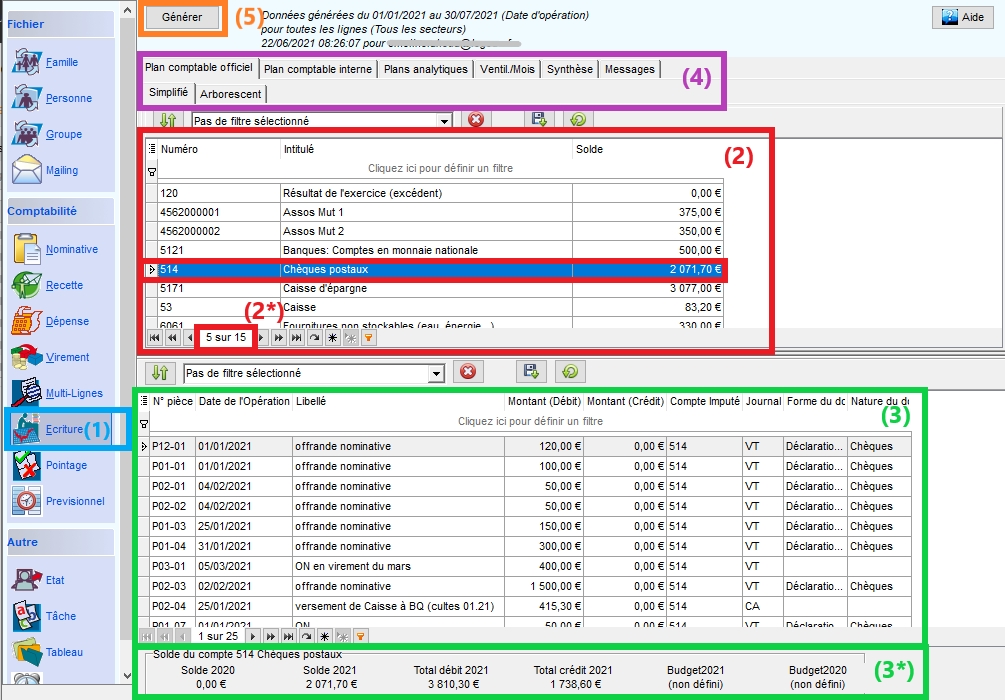Switch to the Plans analytiques tab
Viewport: 1005px width, 700px height.
(x=426, y=69)
